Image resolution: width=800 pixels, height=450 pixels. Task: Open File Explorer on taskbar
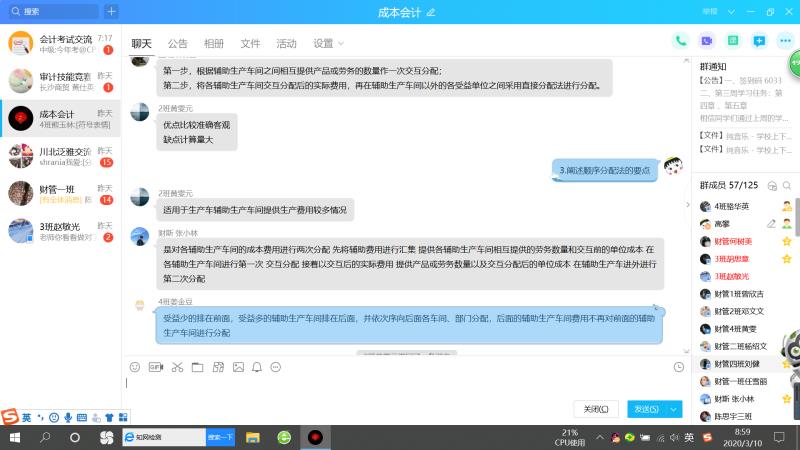253,437
